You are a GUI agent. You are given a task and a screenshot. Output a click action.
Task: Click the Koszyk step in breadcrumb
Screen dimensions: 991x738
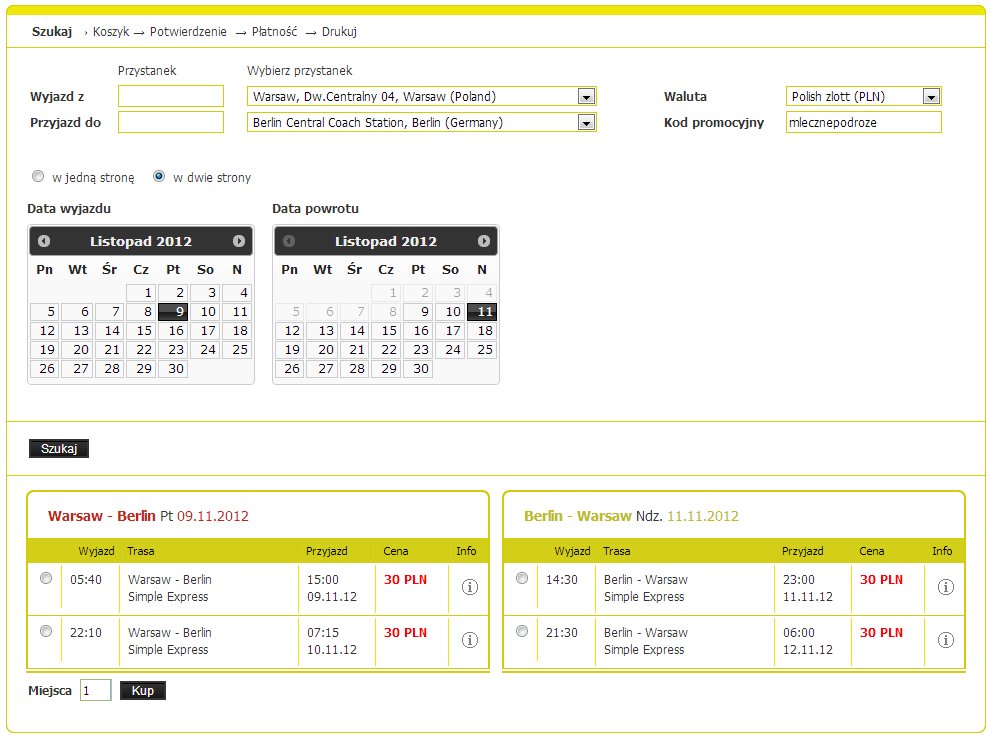point(111,32)
